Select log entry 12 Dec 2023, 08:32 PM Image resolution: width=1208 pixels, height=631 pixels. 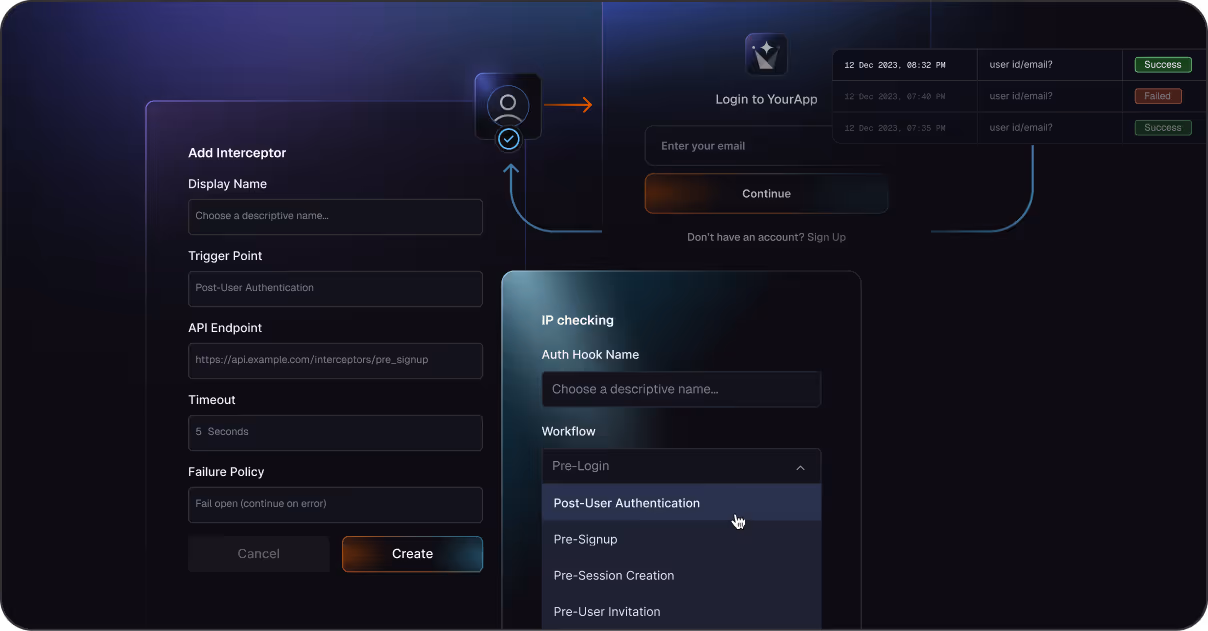[895, 65]
